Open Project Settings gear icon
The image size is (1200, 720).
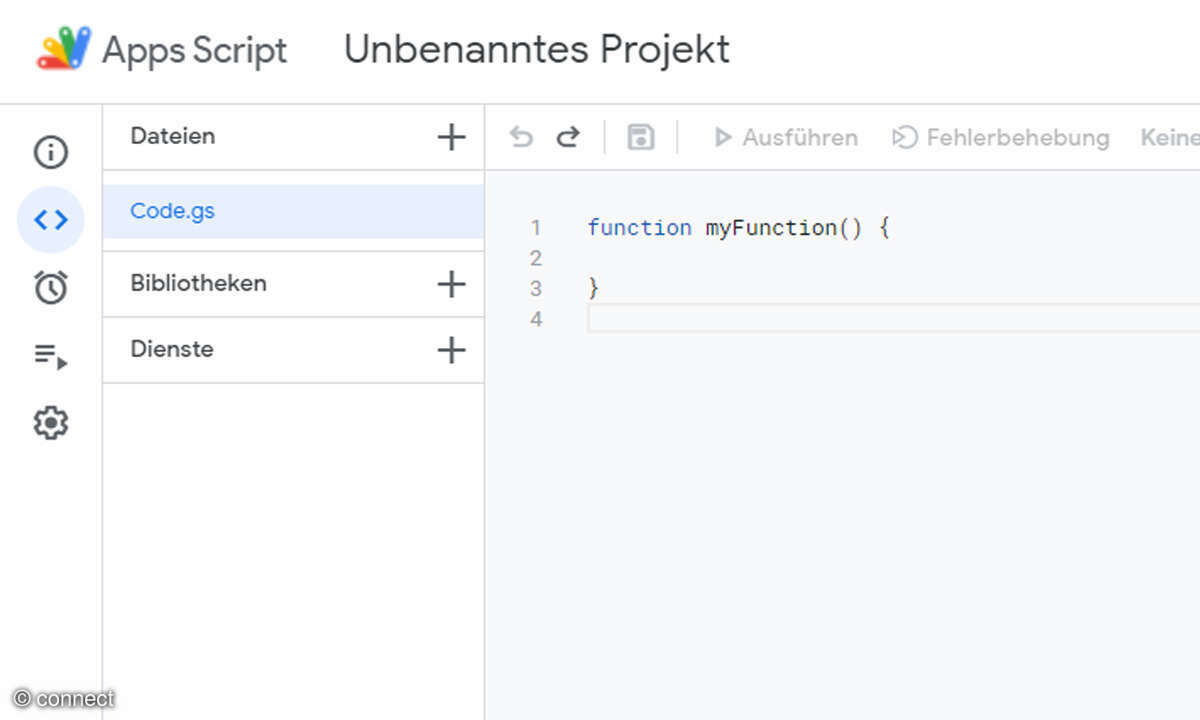tap(51, 423)
